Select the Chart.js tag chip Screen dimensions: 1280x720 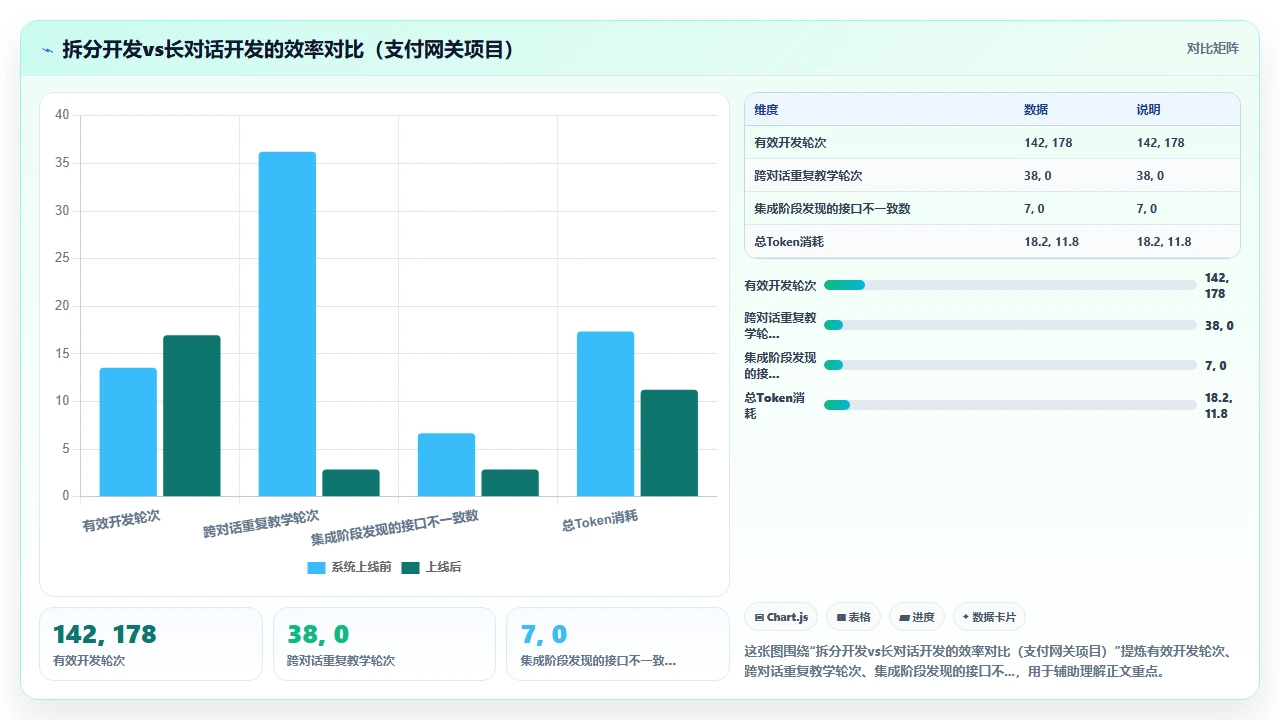(x=782, y=617)
